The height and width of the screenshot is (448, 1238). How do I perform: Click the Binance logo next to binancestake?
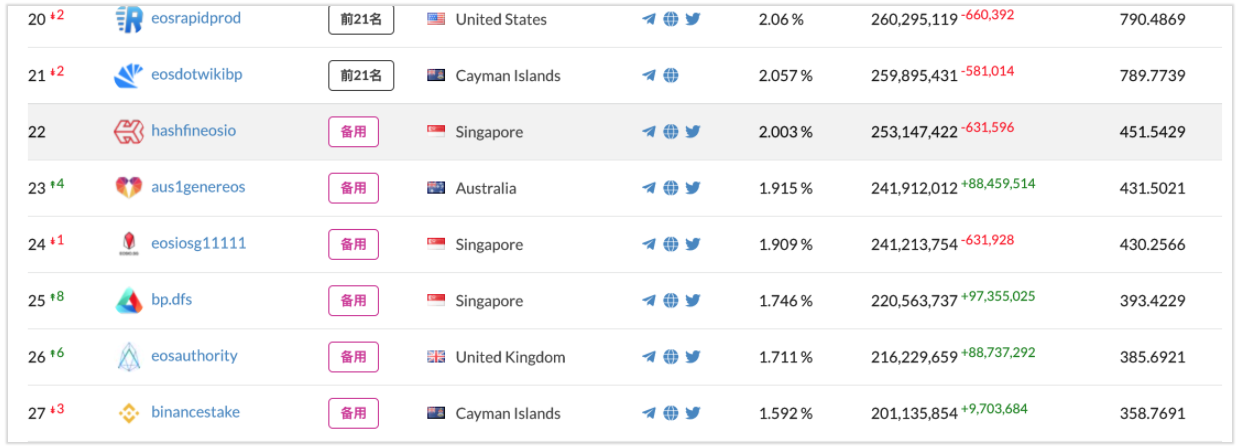(129, 412)
